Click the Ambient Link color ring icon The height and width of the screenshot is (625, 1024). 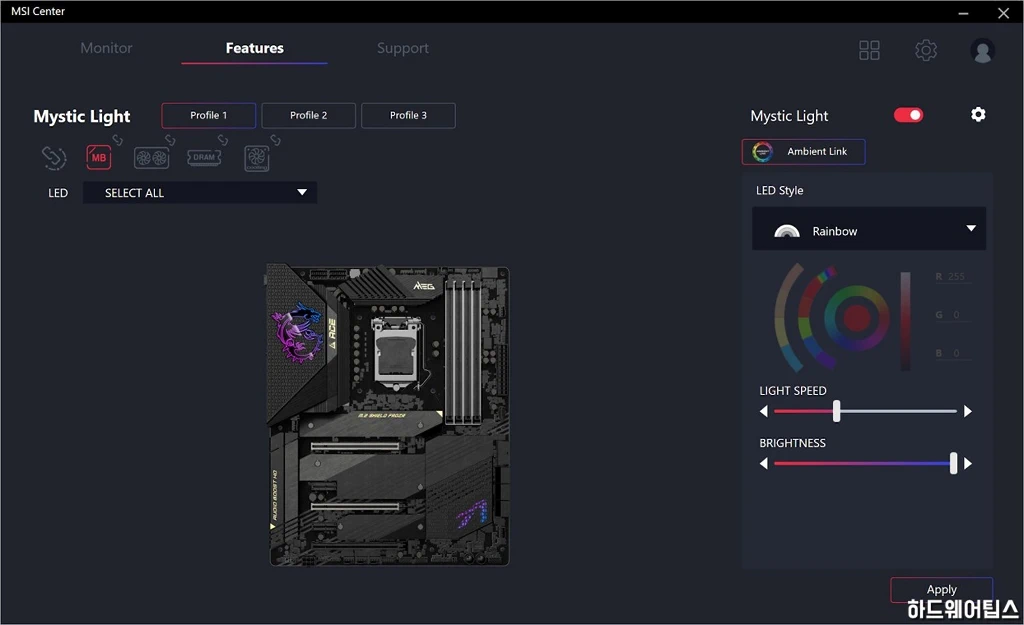762,152
